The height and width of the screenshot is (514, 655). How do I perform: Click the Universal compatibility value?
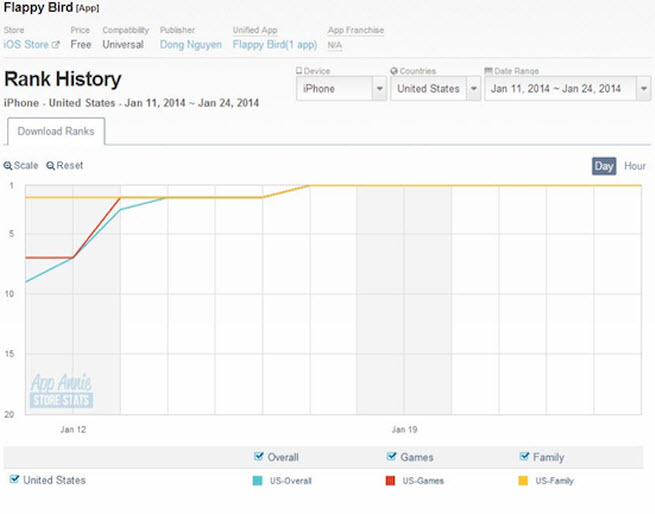pyautogui.click(x=123, y=44)
